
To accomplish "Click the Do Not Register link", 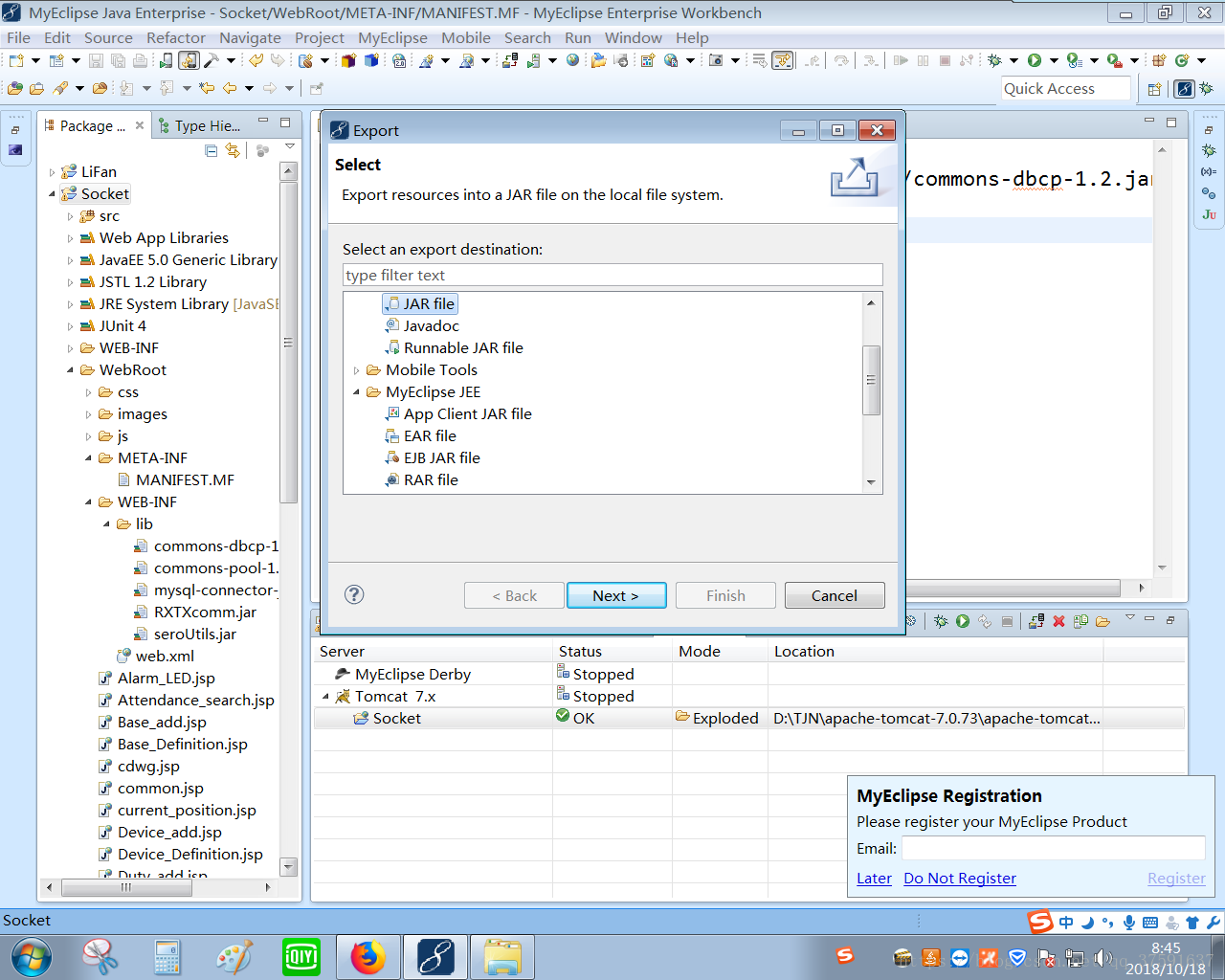I will (960, 879).
